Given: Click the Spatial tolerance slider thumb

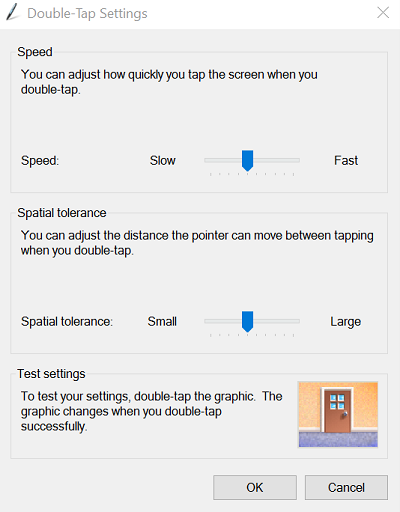Looking at the screenshot, I should pos(247,322).
